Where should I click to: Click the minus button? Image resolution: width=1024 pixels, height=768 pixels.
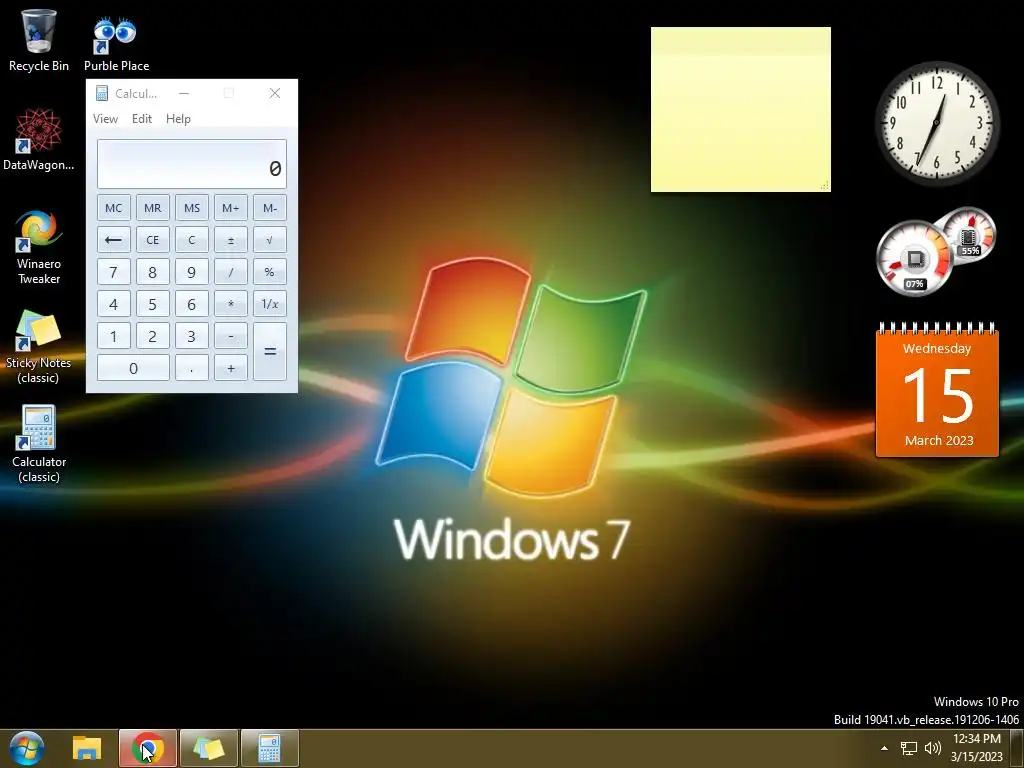tap(231, 336)
